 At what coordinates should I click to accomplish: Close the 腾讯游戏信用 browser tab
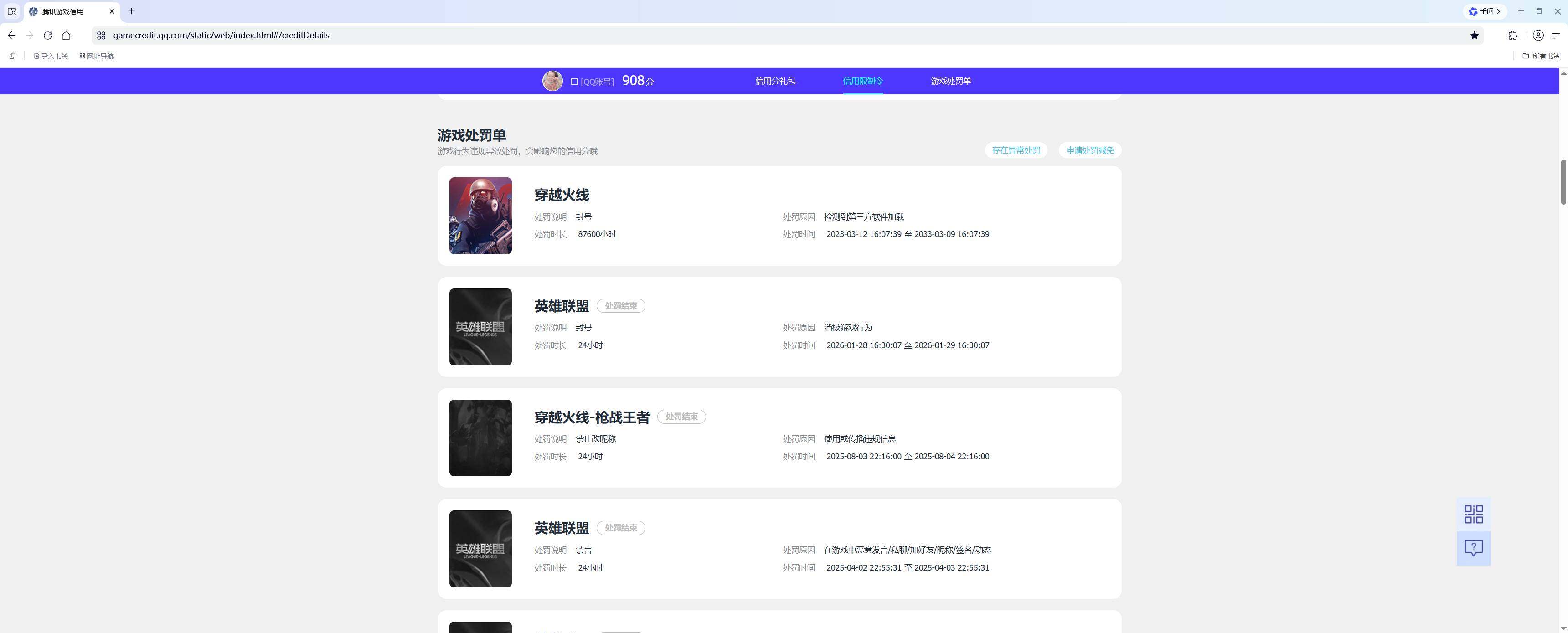[x=111, y=11]
